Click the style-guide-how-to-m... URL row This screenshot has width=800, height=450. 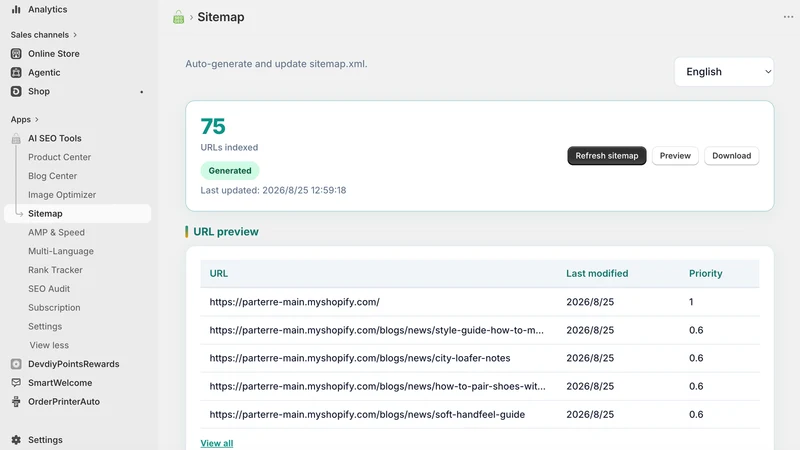click(377, 330)
